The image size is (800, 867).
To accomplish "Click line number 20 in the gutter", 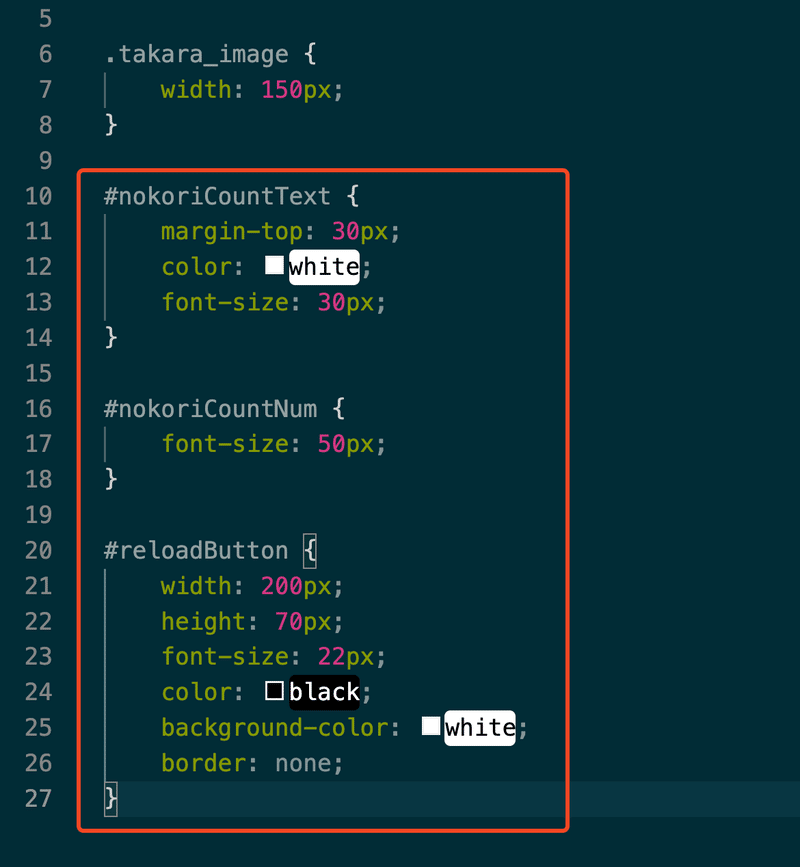I will point(39,551).
